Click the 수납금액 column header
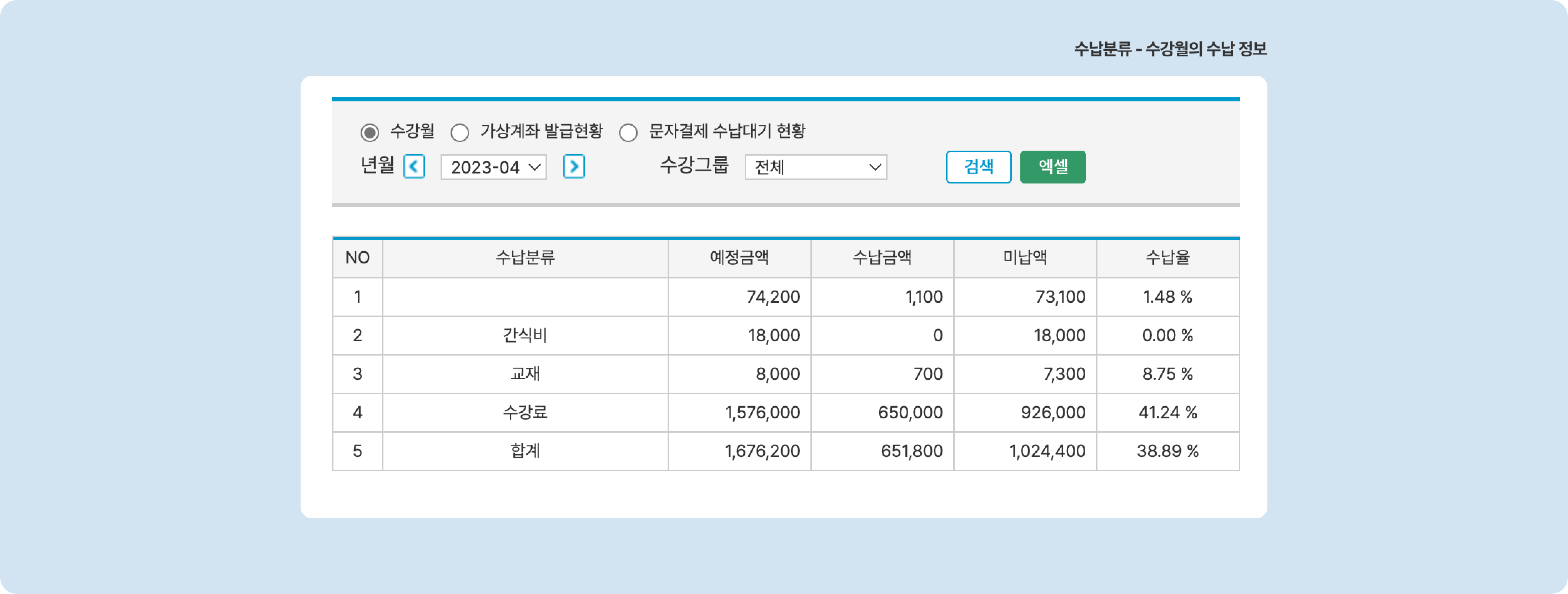The width and height of the screenshot is (1568, 594). click(x=882, y=258)
